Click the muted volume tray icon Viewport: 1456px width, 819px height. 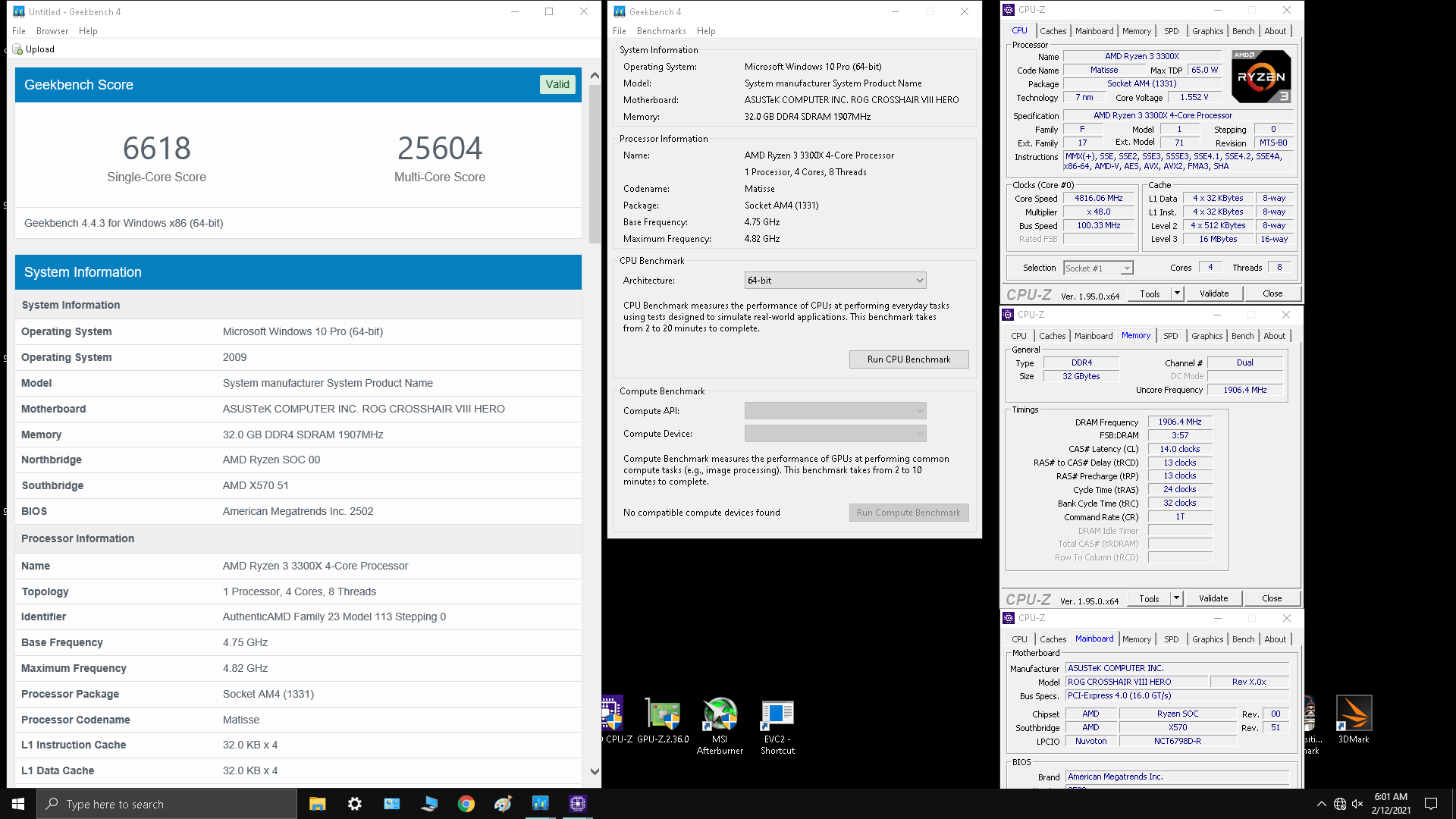(1357, 804)
